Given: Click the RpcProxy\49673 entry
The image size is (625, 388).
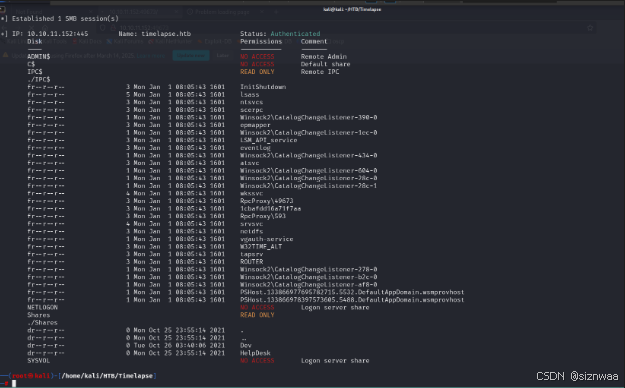Looking at the screenshot, I should (x=266, y=201).
